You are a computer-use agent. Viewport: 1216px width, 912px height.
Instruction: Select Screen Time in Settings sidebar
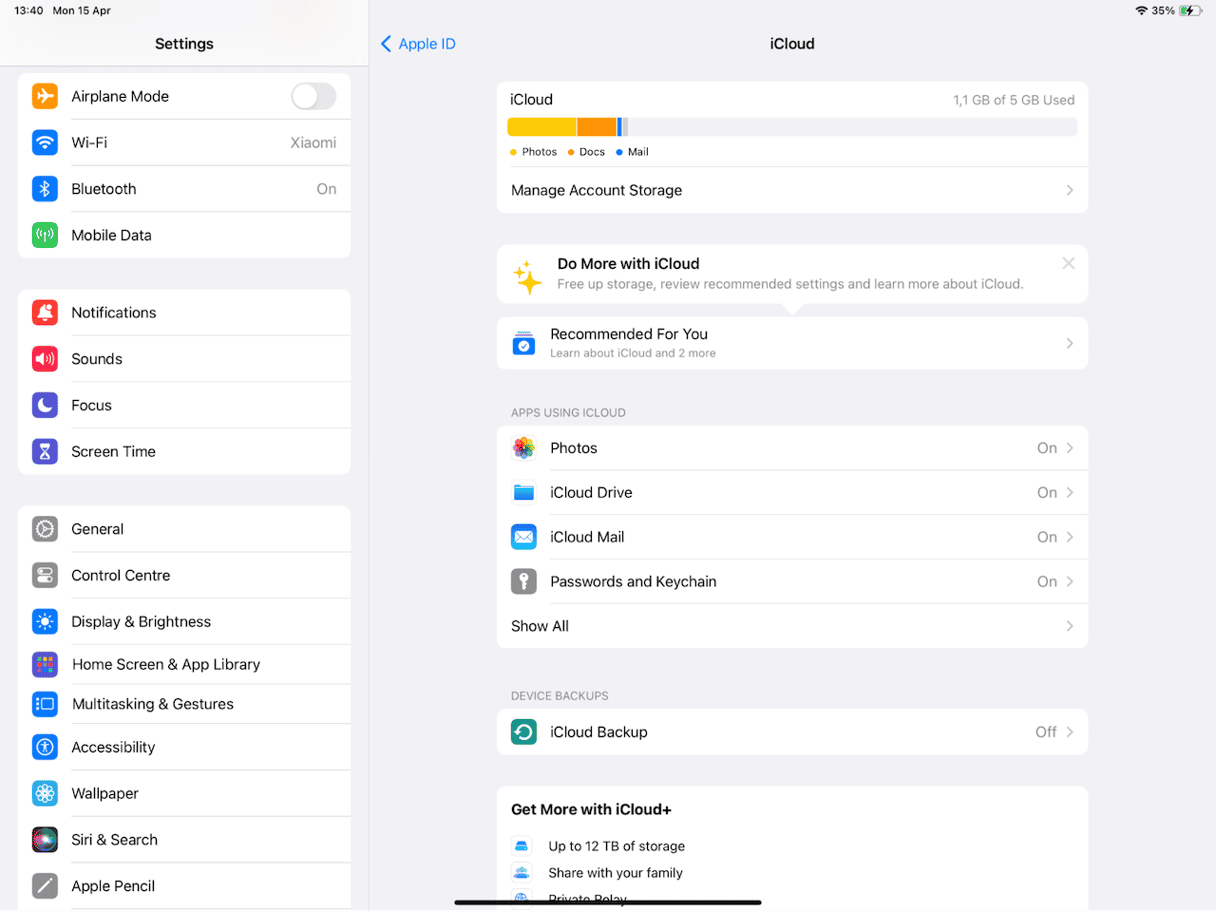point(184,451)
